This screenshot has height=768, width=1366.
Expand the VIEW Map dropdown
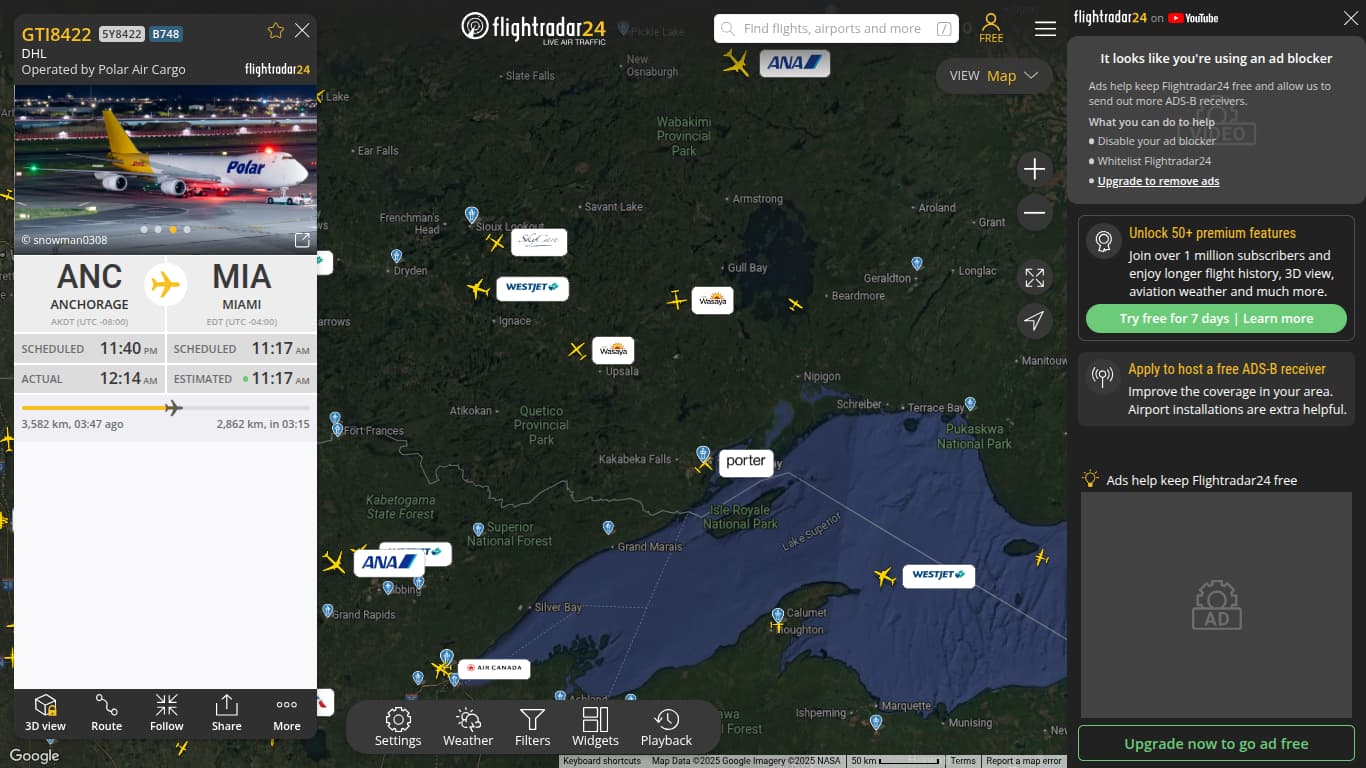[x=994, y=76]
